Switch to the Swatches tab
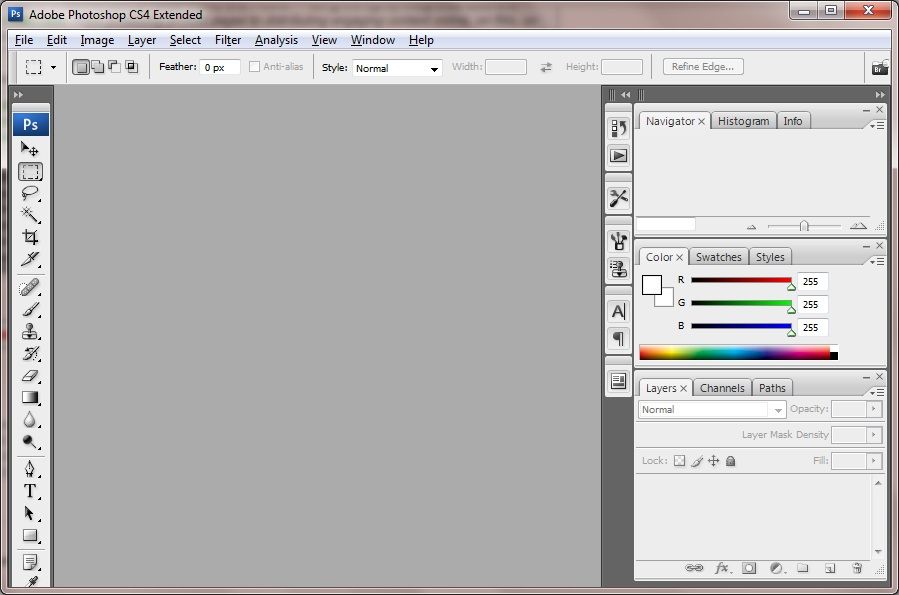Screen dimensions: 899x595 [x=718, y=257]
